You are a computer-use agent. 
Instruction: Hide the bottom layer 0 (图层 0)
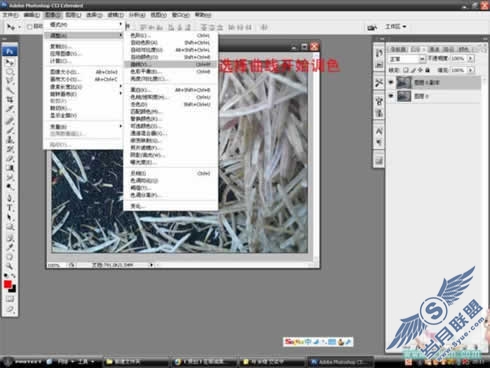(391, 96)
